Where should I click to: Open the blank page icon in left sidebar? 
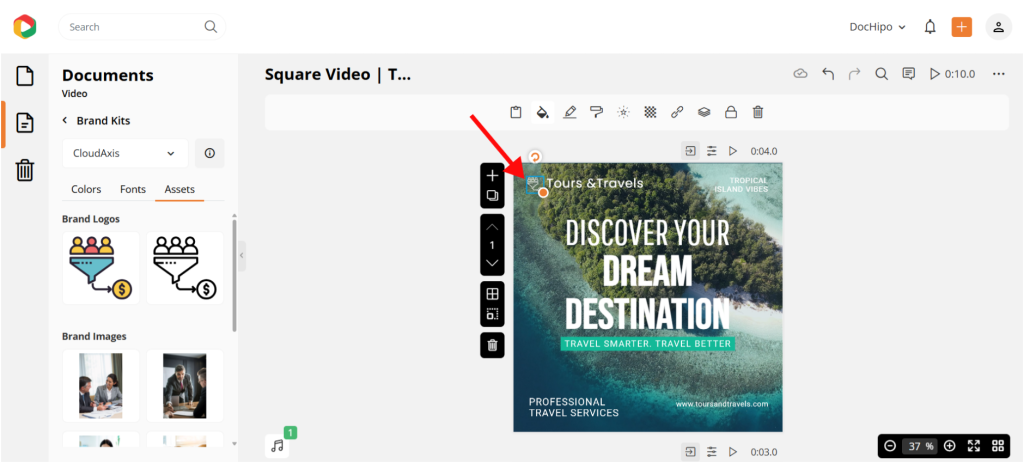click(x=25, y=75)
